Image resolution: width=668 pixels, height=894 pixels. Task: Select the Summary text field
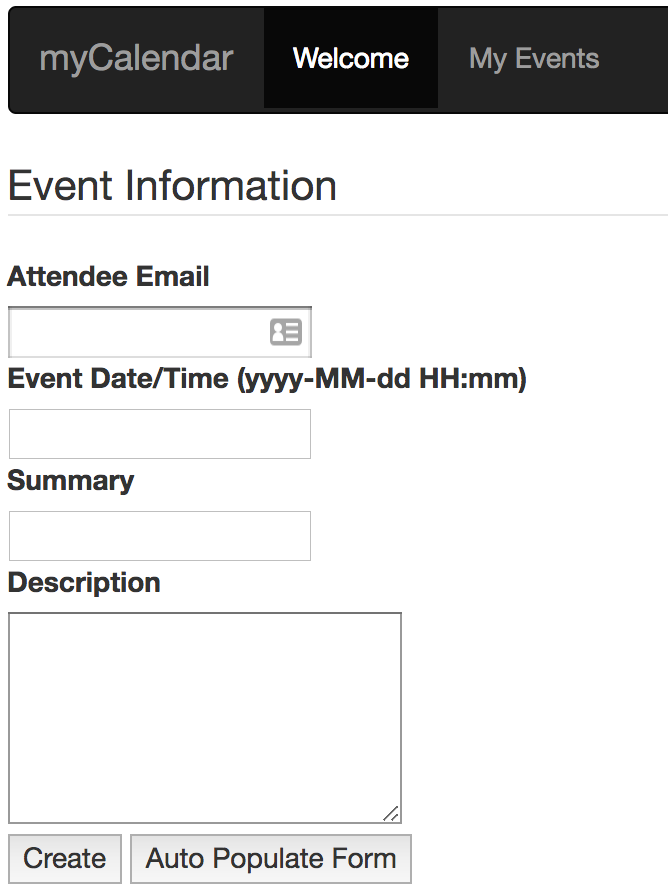click(160, 536)
